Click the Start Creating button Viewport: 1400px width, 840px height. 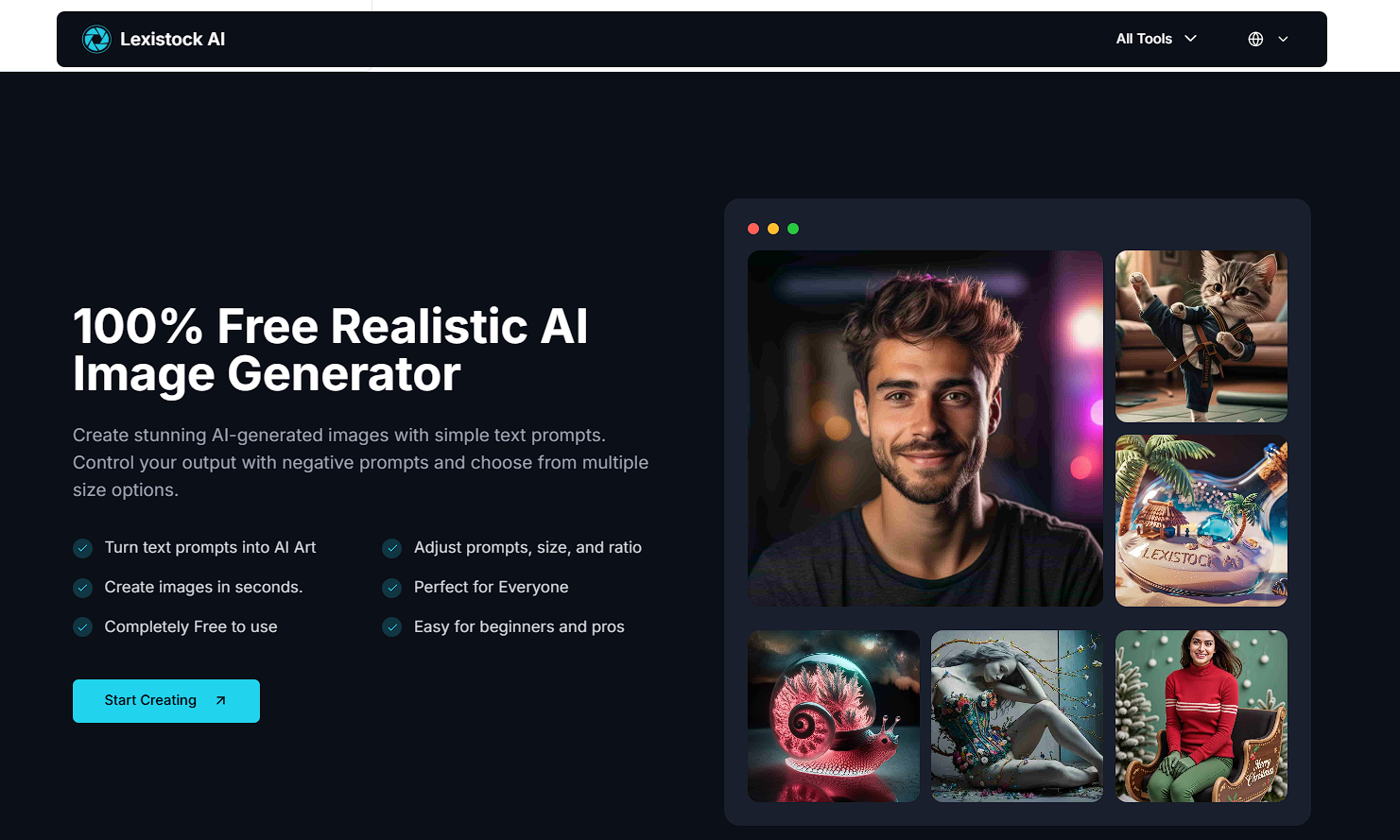(x=166, y=701)
